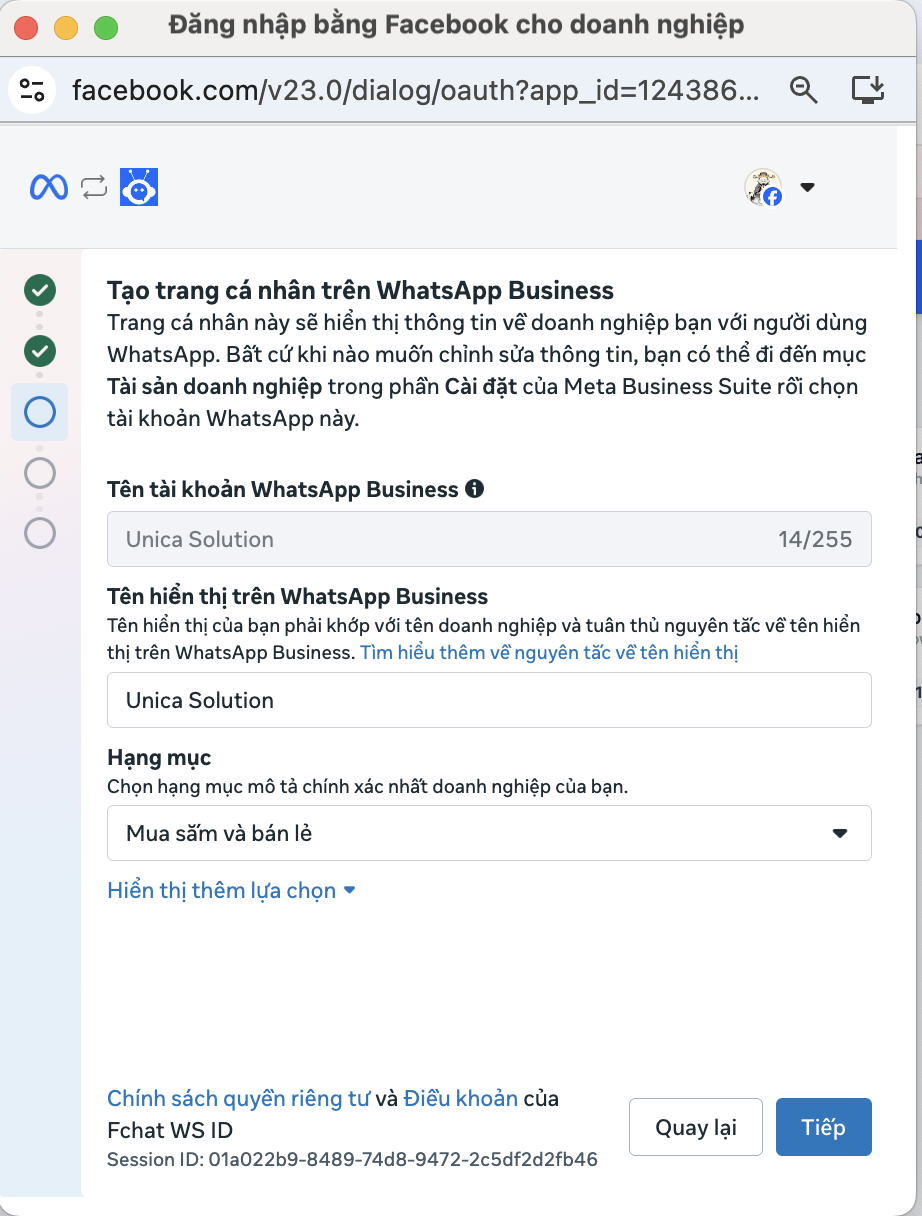Screen dimensions: 922x1216
Task: Open the account switcher dropdown arrow
Action: (x=808, y=187)
